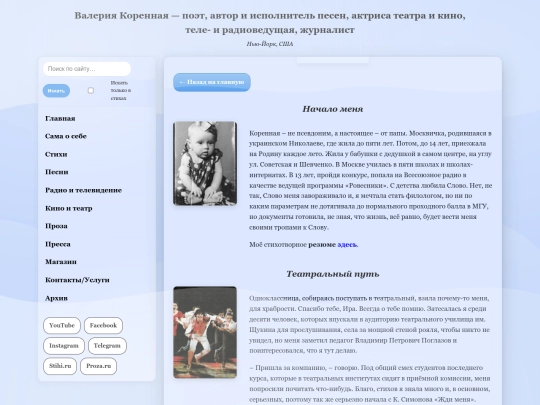Navigate to the Пресса section
The height and width of the screenshot is (405, 540).
(x=58, y=244)
